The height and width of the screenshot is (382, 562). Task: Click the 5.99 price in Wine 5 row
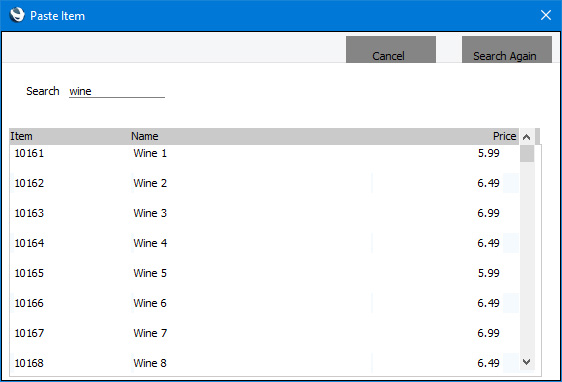point(488,273)
